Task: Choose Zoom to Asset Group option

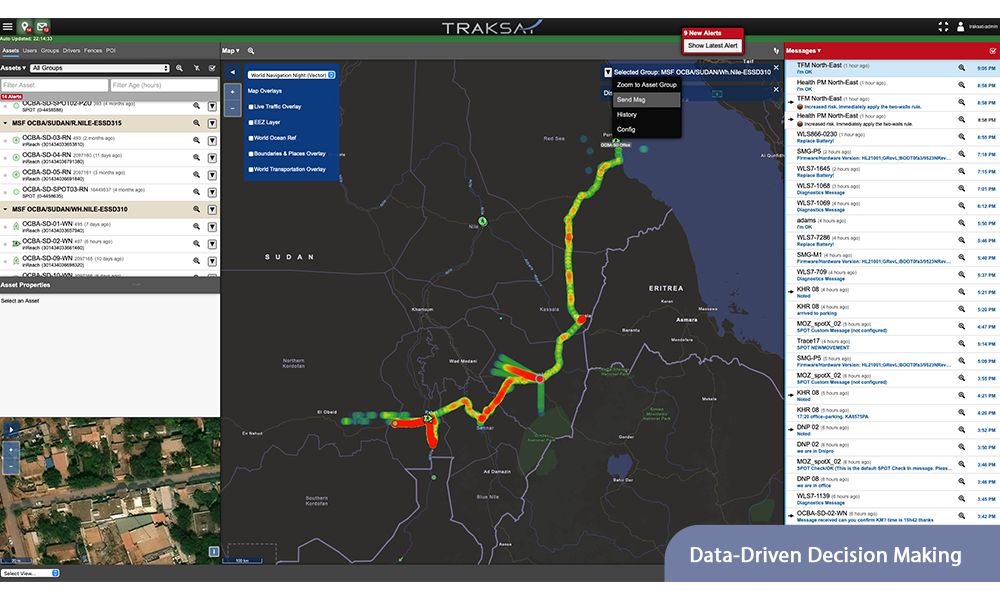Action: point(646,85)
